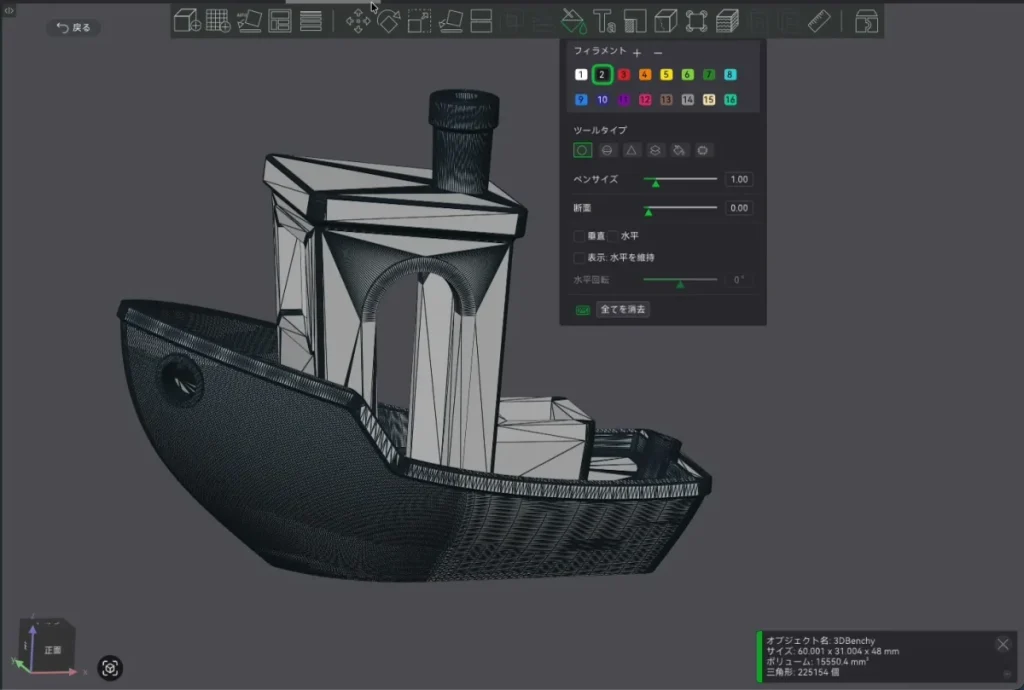Select brown filament 13 swatch
This screenshot has height=690, width=1024.
666,99
